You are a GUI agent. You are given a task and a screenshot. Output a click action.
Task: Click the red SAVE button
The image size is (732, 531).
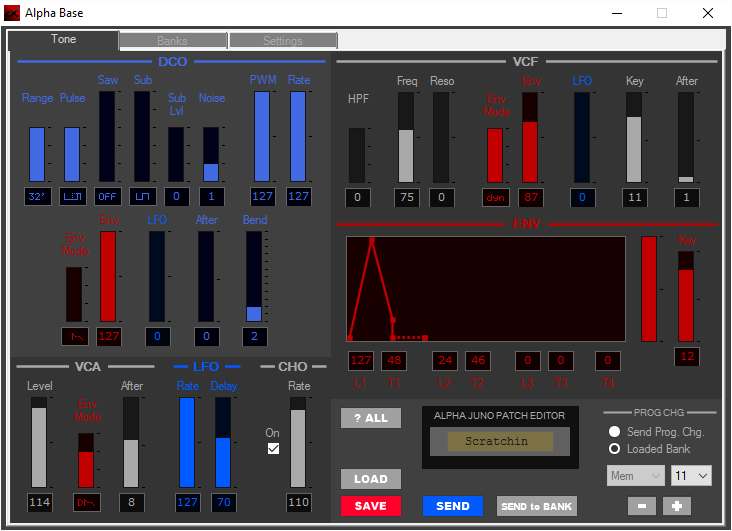point(371,506)
